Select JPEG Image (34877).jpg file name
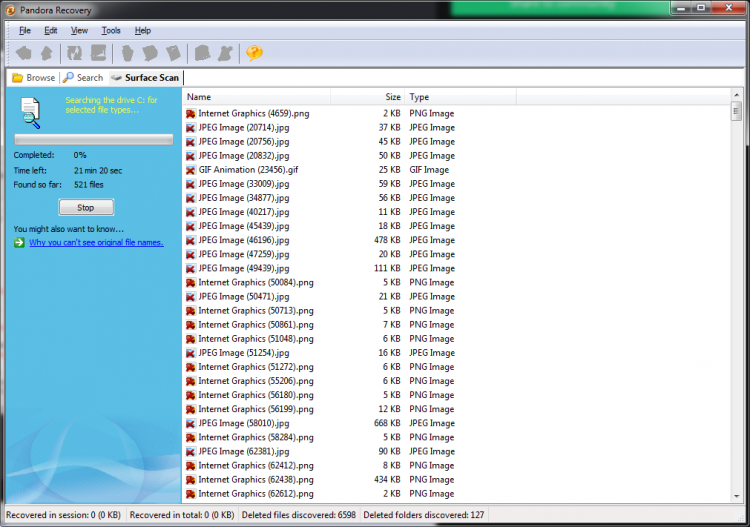The image size is (750, 527). (x=244, y=198)
